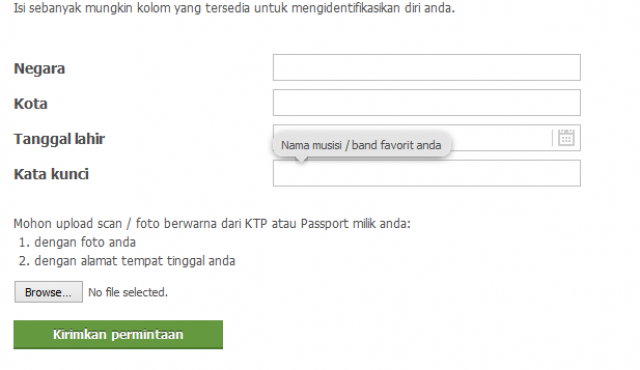Click the Negara text field

[427, 67]
